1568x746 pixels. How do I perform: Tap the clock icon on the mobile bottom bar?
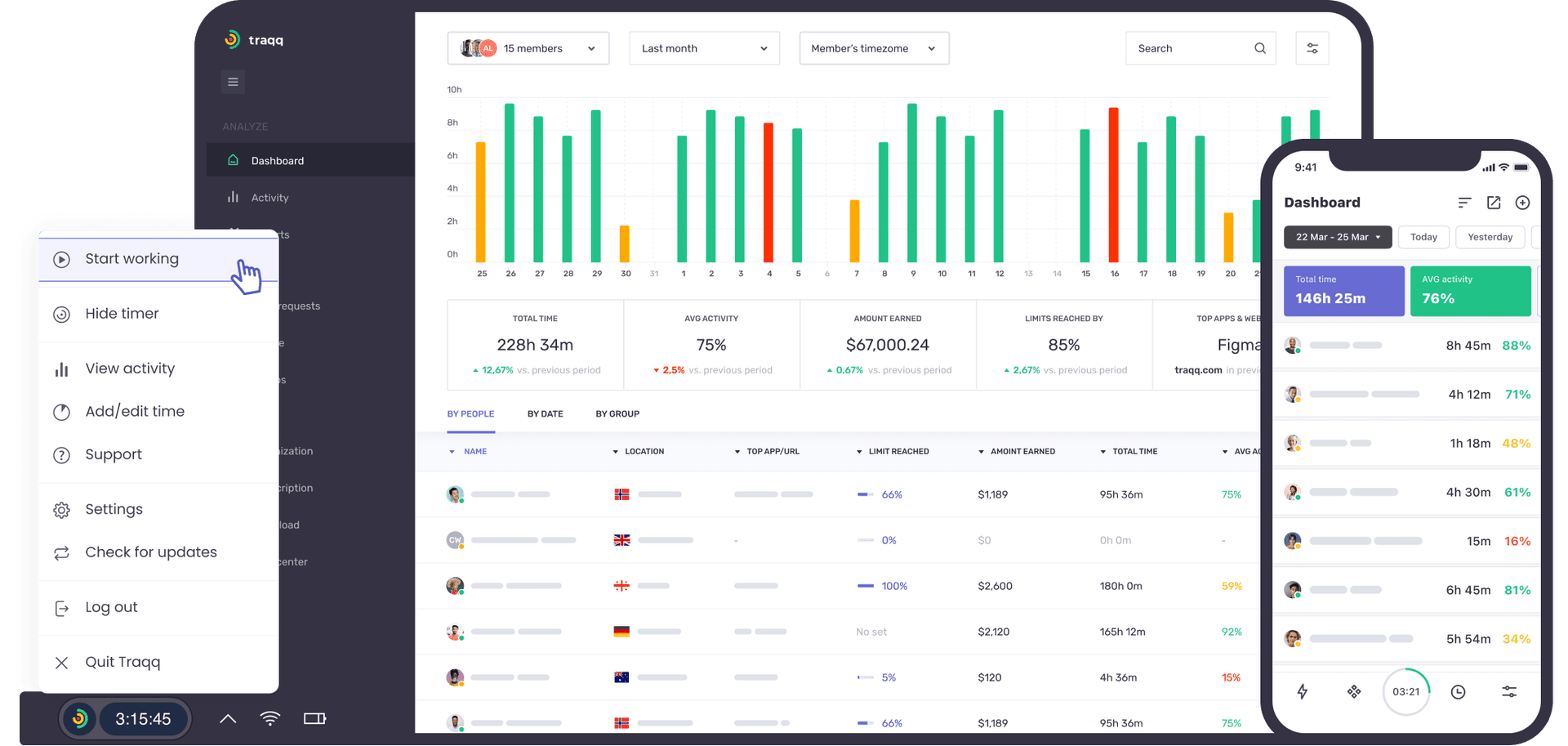pos(1458,691)
